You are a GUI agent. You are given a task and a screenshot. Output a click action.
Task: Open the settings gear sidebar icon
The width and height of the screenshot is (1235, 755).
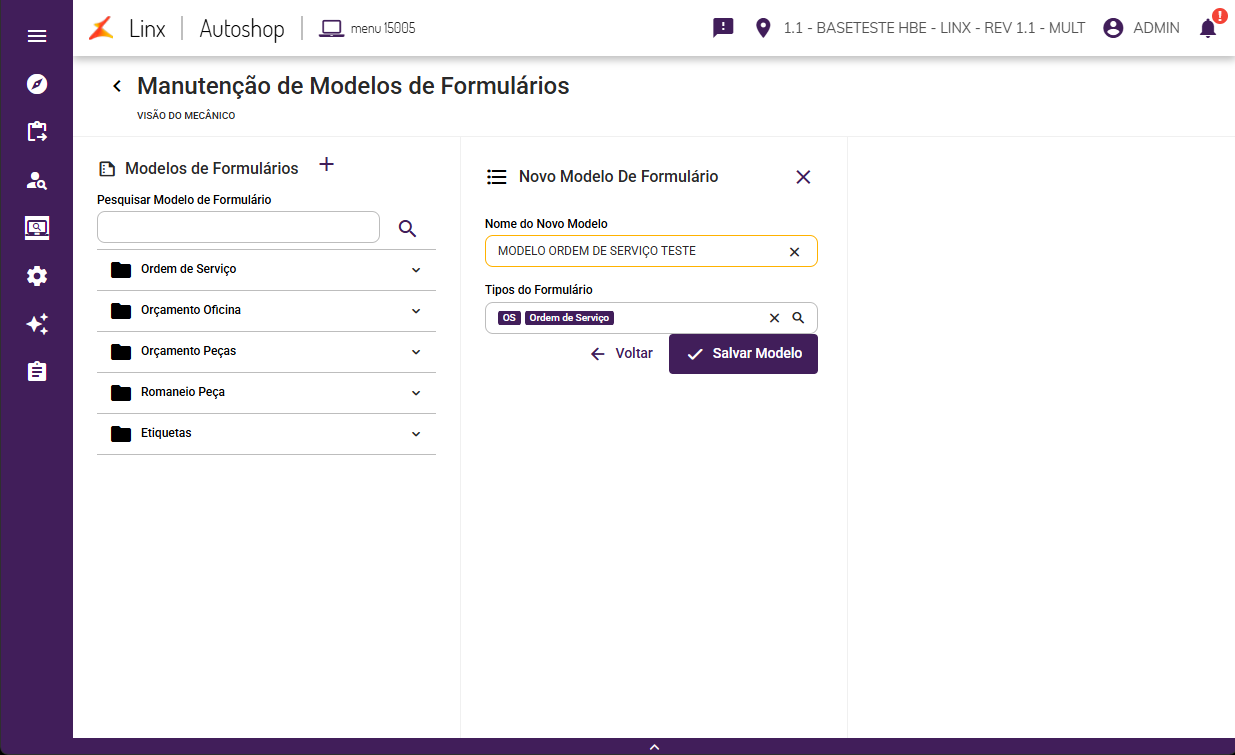(37, 276)
